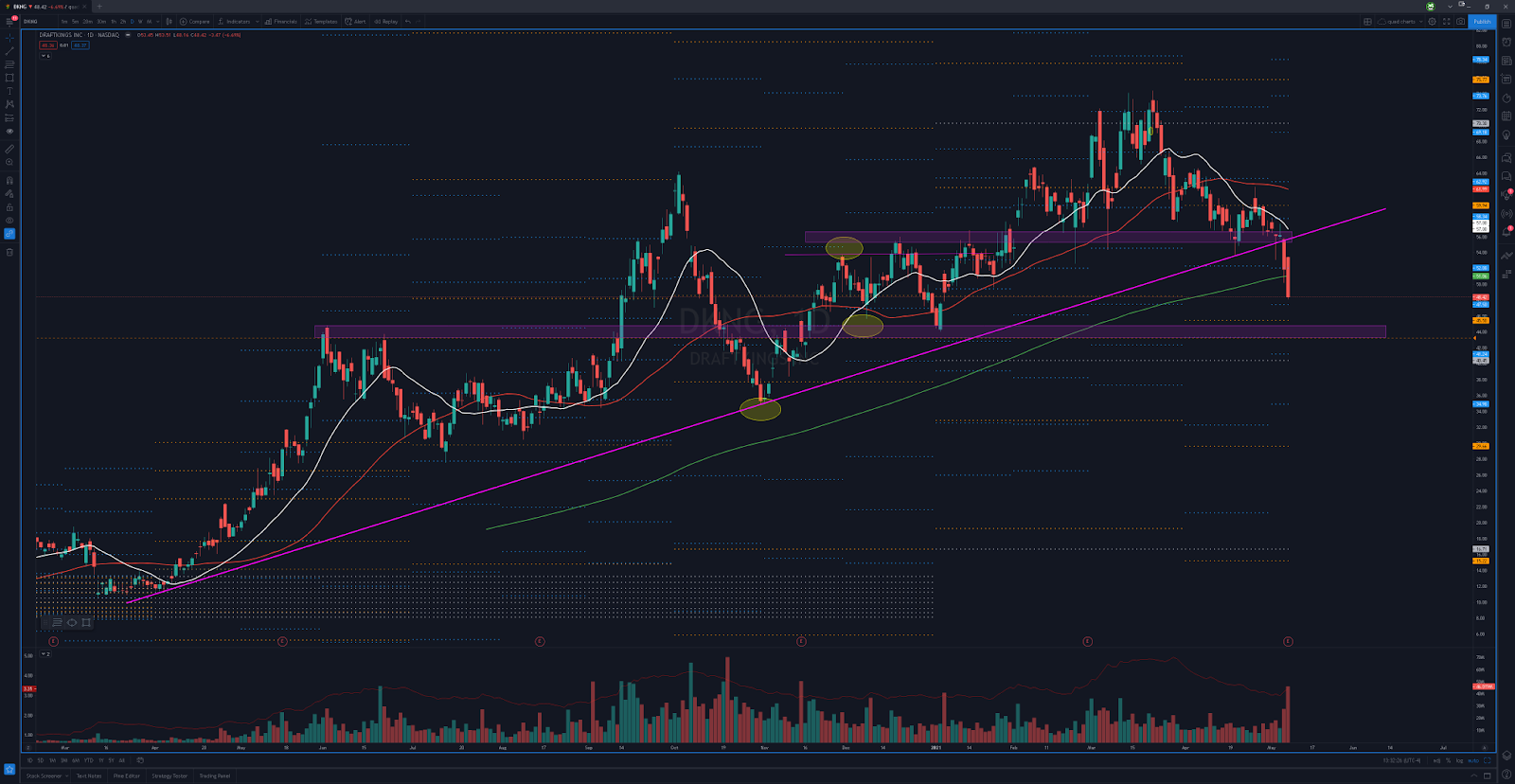Open chart settings gear in top toolbar
1515x784 pixels.
click(1432, 21)
